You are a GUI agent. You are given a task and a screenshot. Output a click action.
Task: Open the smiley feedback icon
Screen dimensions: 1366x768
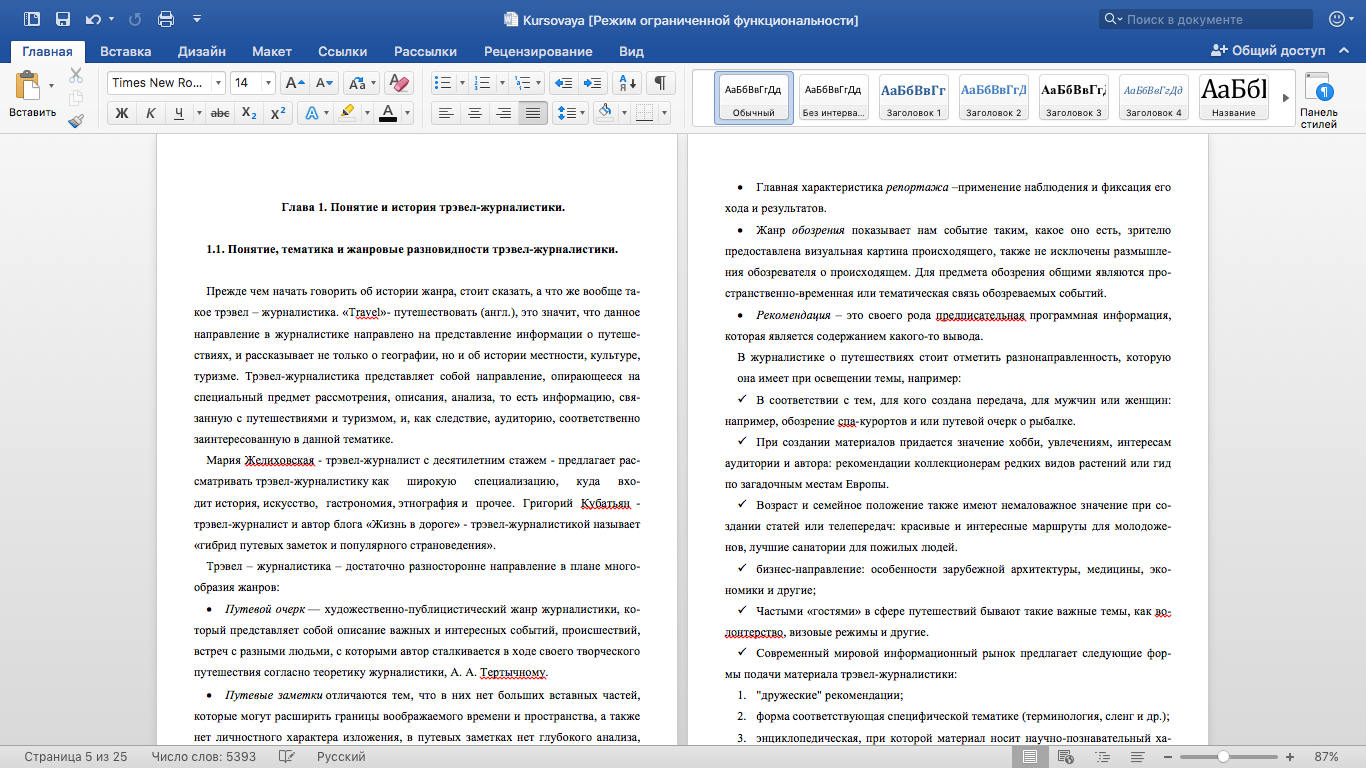1337,19
